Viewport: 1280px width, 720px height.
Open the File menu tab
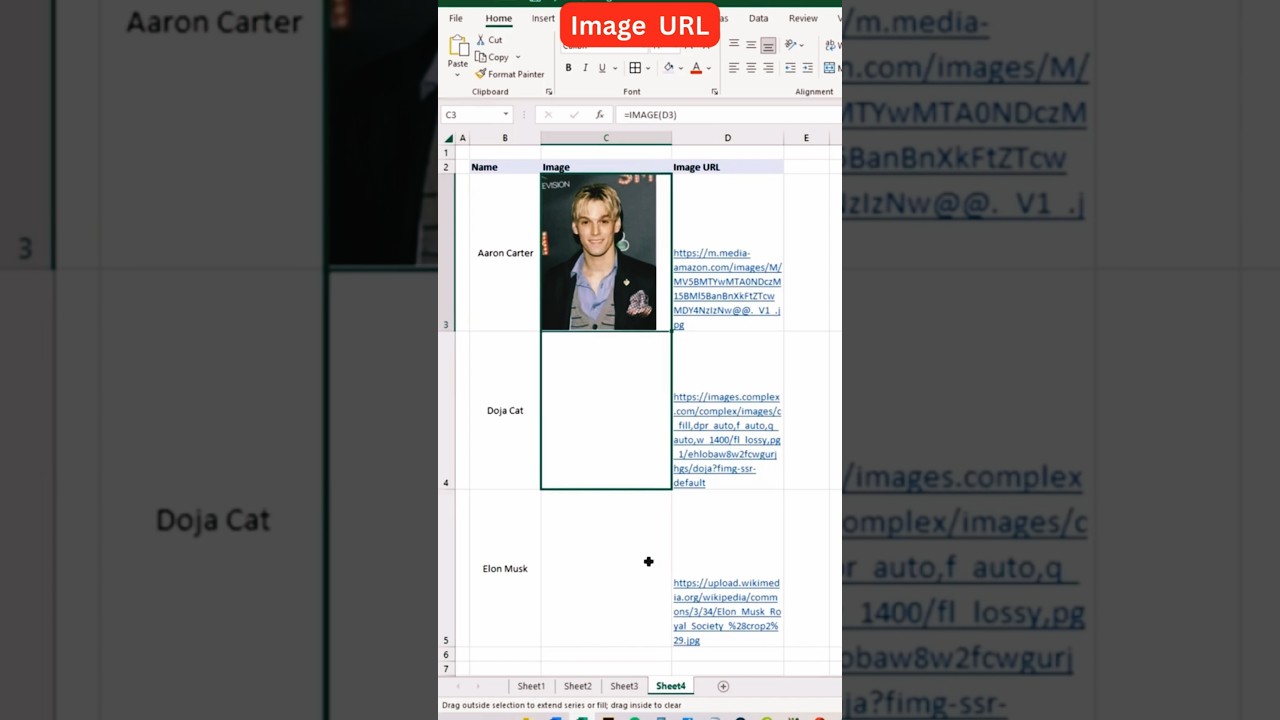coord(455,18)
